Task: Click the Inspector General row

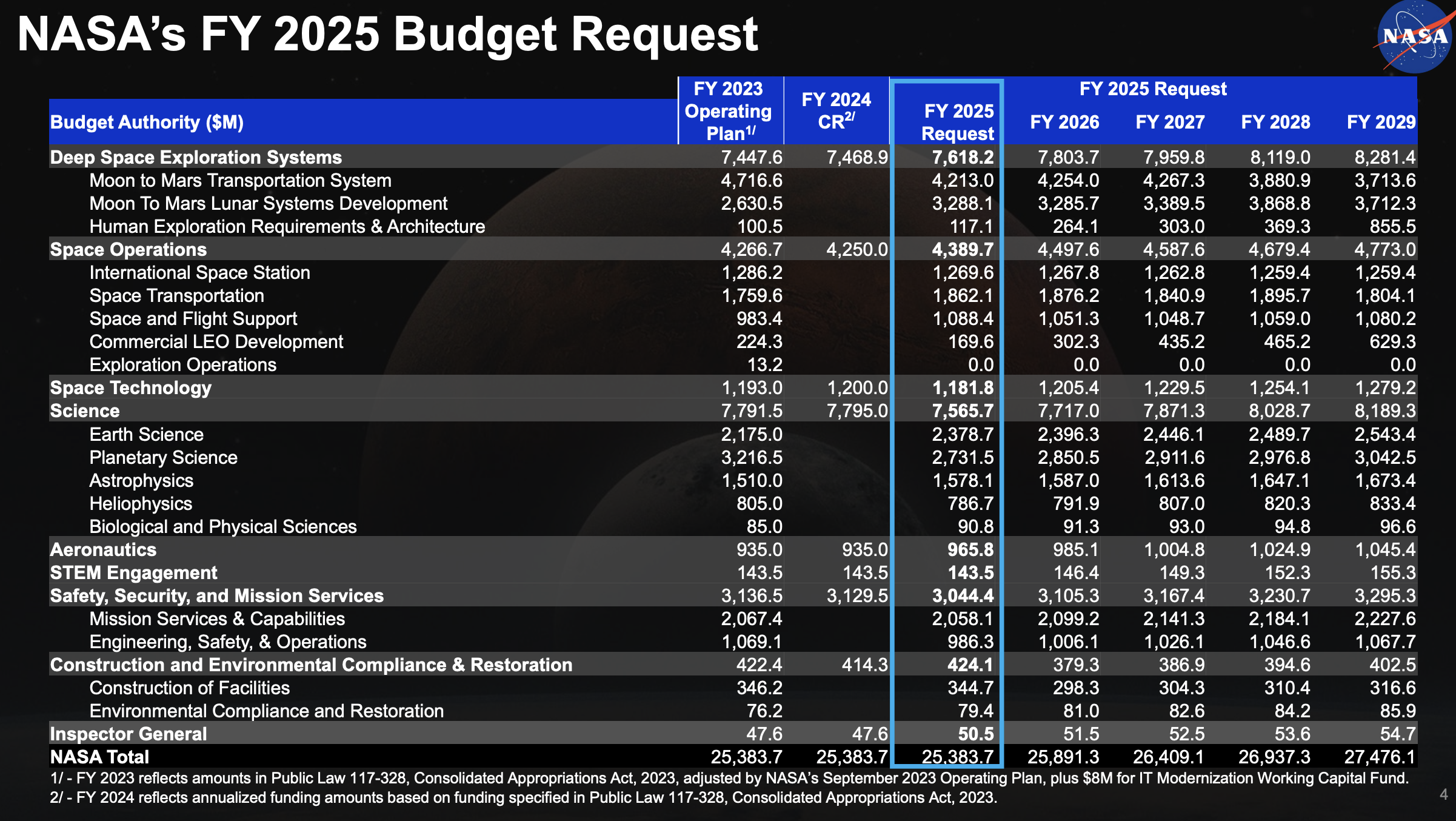Action: tap(128, 734)
